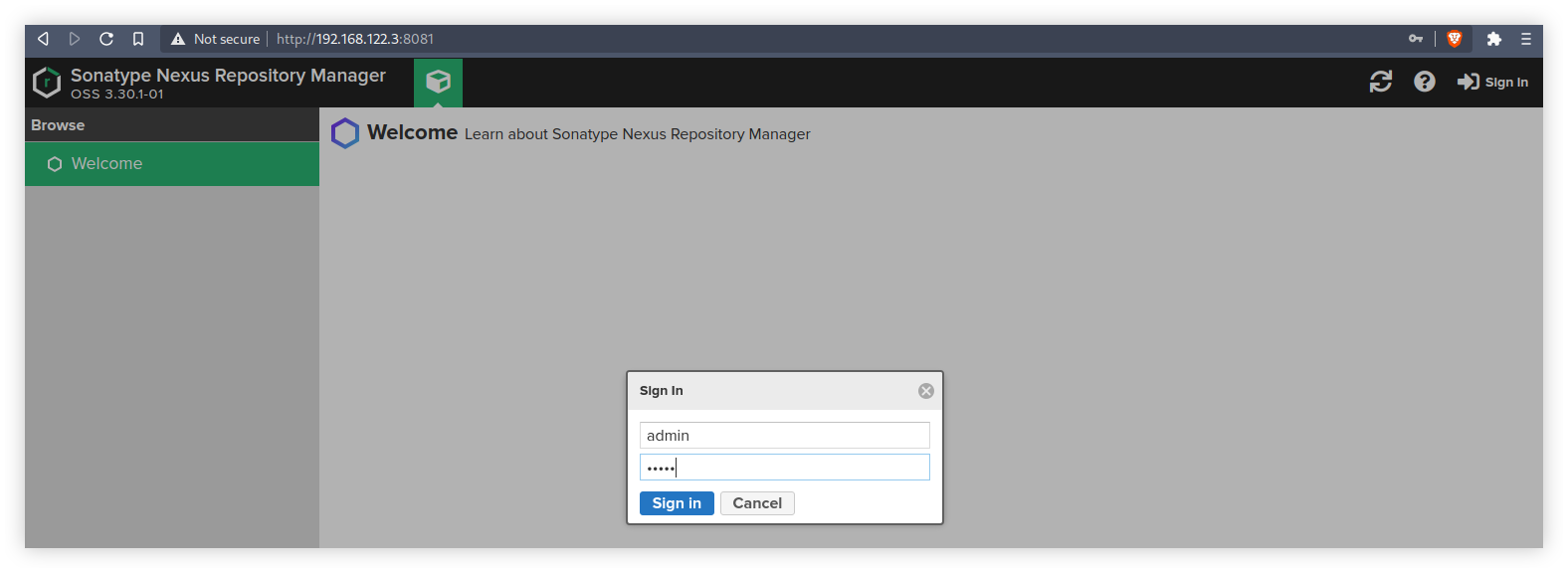The image size is (1568, 573).
Task: Open the browser extensions puzzle icon
Action: point(1493,39)
